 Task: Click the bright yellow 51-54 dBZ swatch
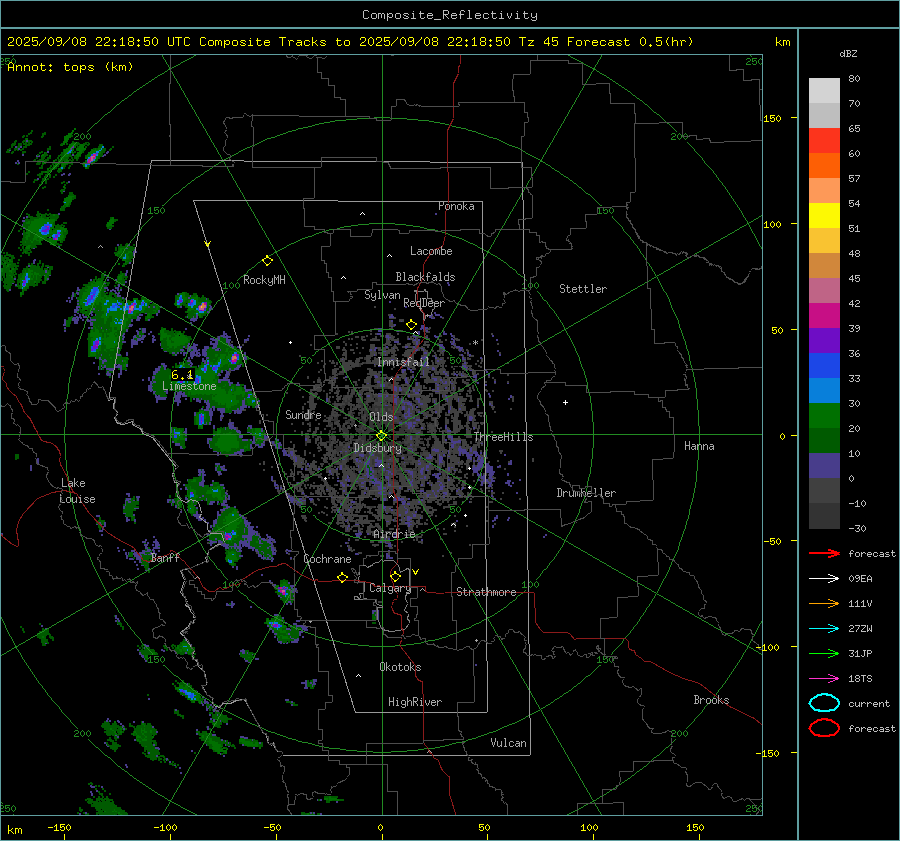click(824, 216)
